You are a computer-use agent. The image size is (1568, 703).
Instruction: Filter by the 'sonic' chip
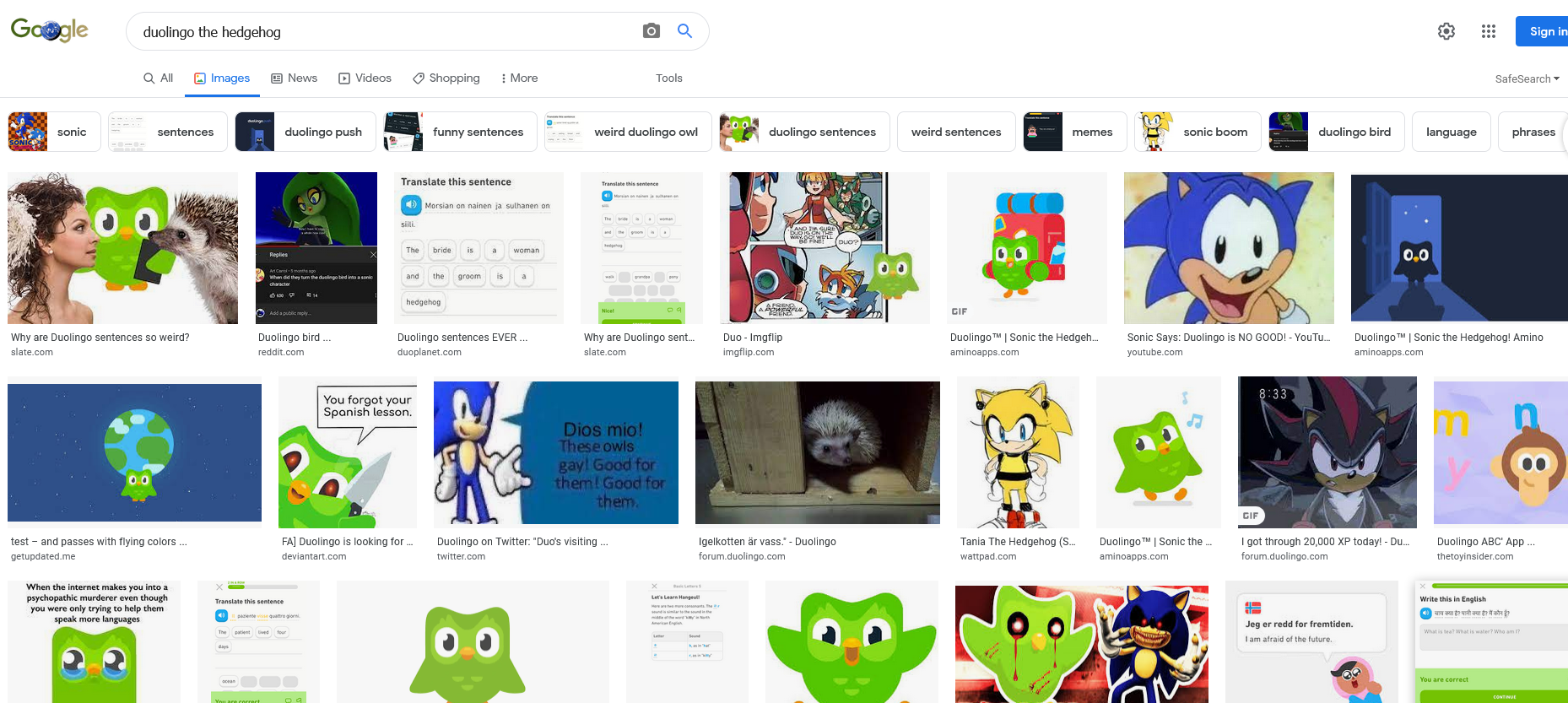pyautogui.click(x=54, y=132)
